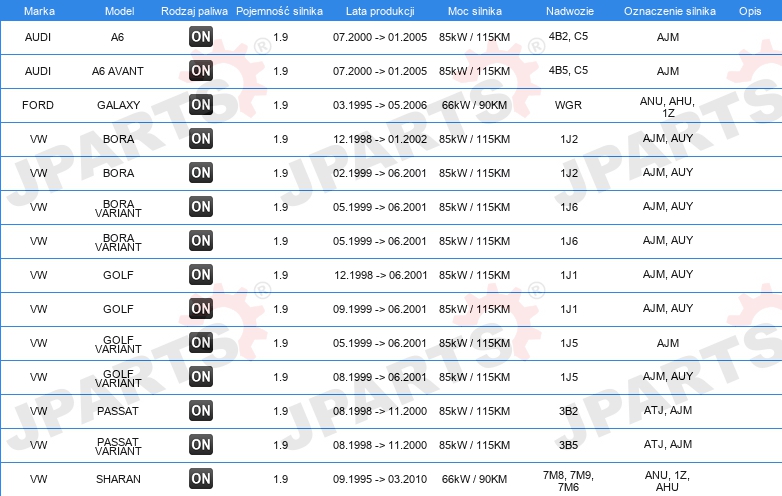The image size is (782, 496).
Task: Select the ON fuel icon in FORD GALAXY row
Action: click(x=201, y=105)
